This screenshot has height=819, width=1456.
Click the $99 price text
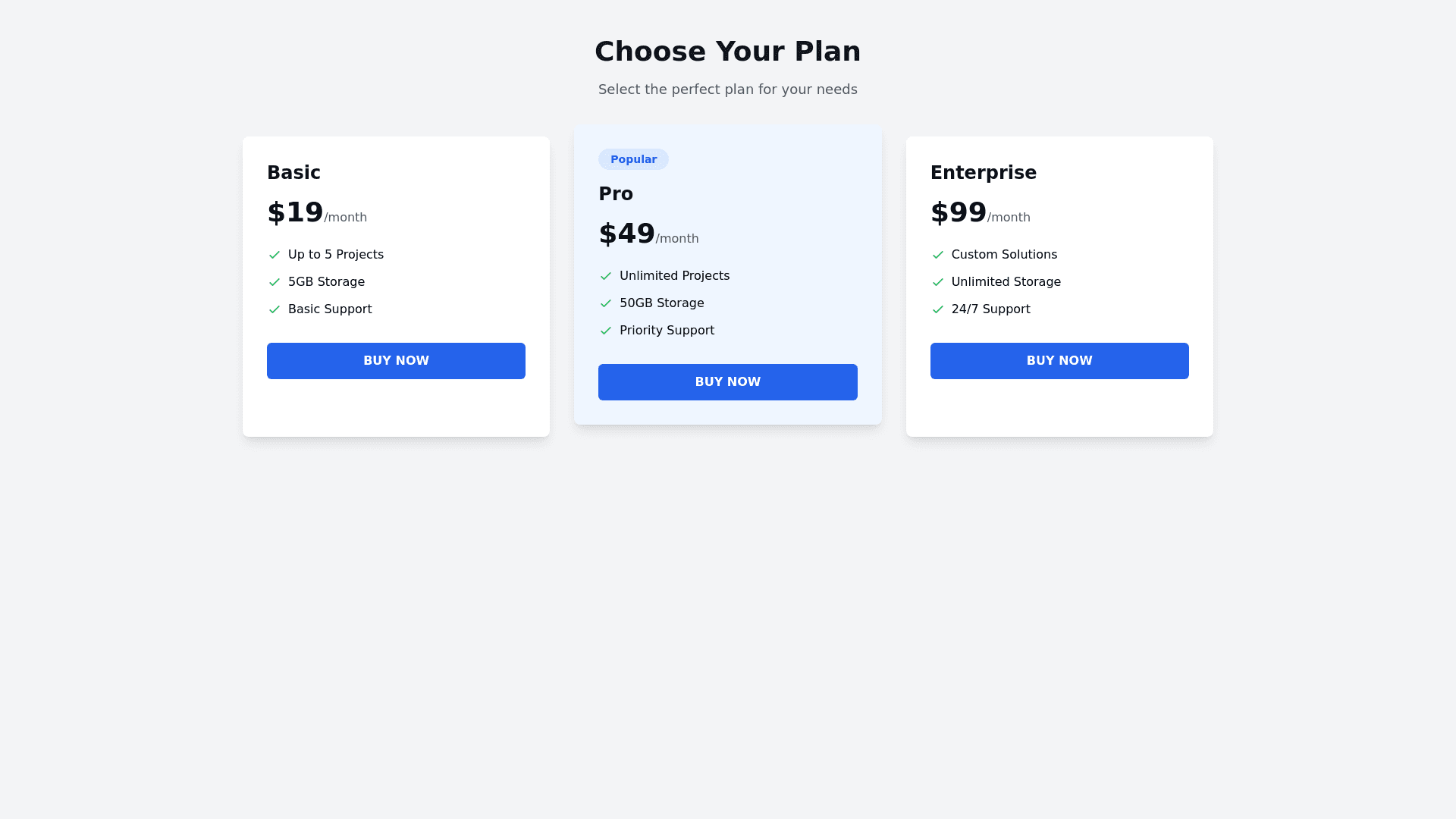pyautogui.click(x=959, y=212)
